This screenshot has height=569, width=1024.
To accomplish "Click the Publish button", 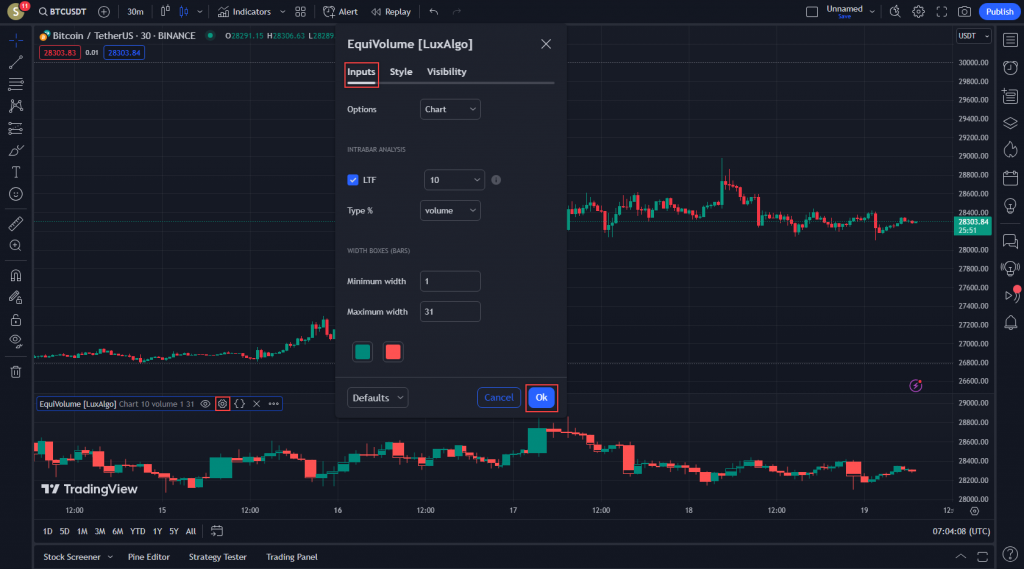I will (1000, 12).
